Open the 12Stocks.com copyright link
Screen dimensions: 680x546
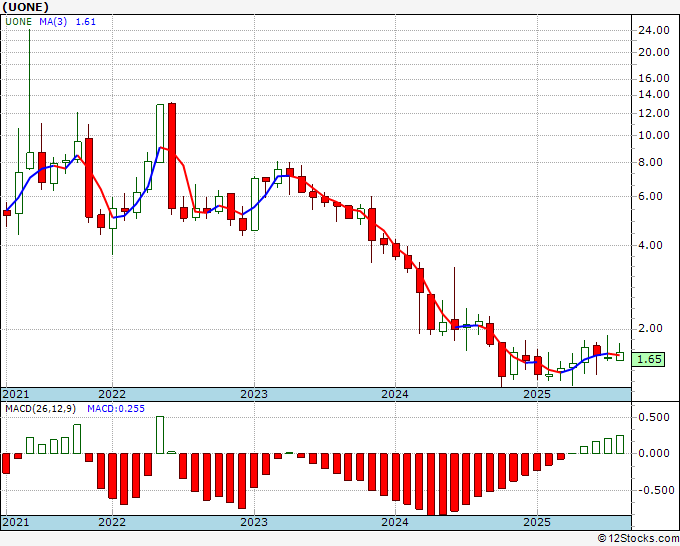638,539
